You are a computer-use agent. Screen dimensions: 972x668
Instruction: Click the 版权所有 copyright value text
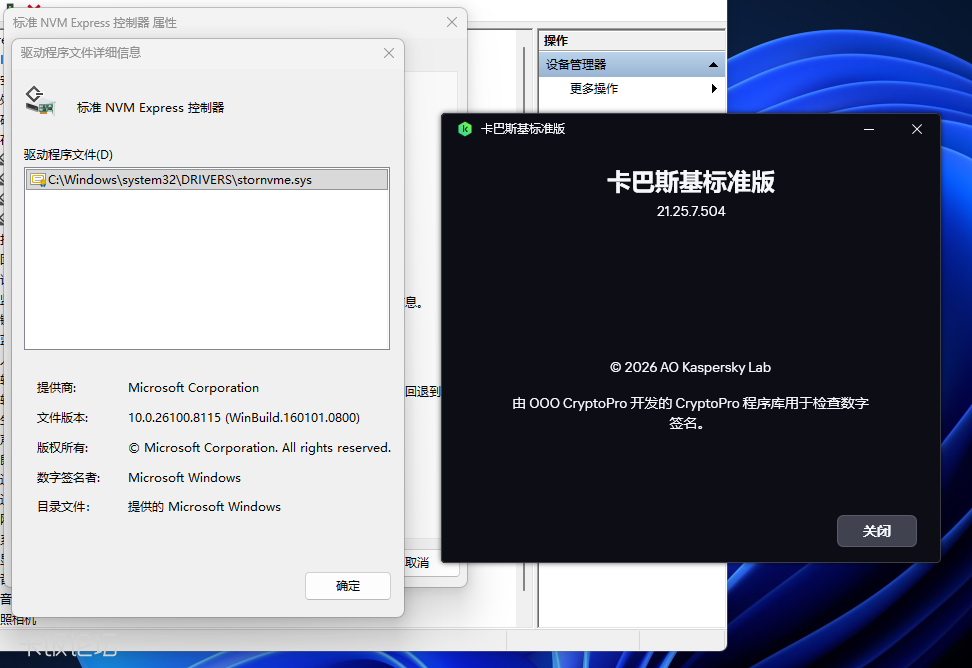point(259,447)
